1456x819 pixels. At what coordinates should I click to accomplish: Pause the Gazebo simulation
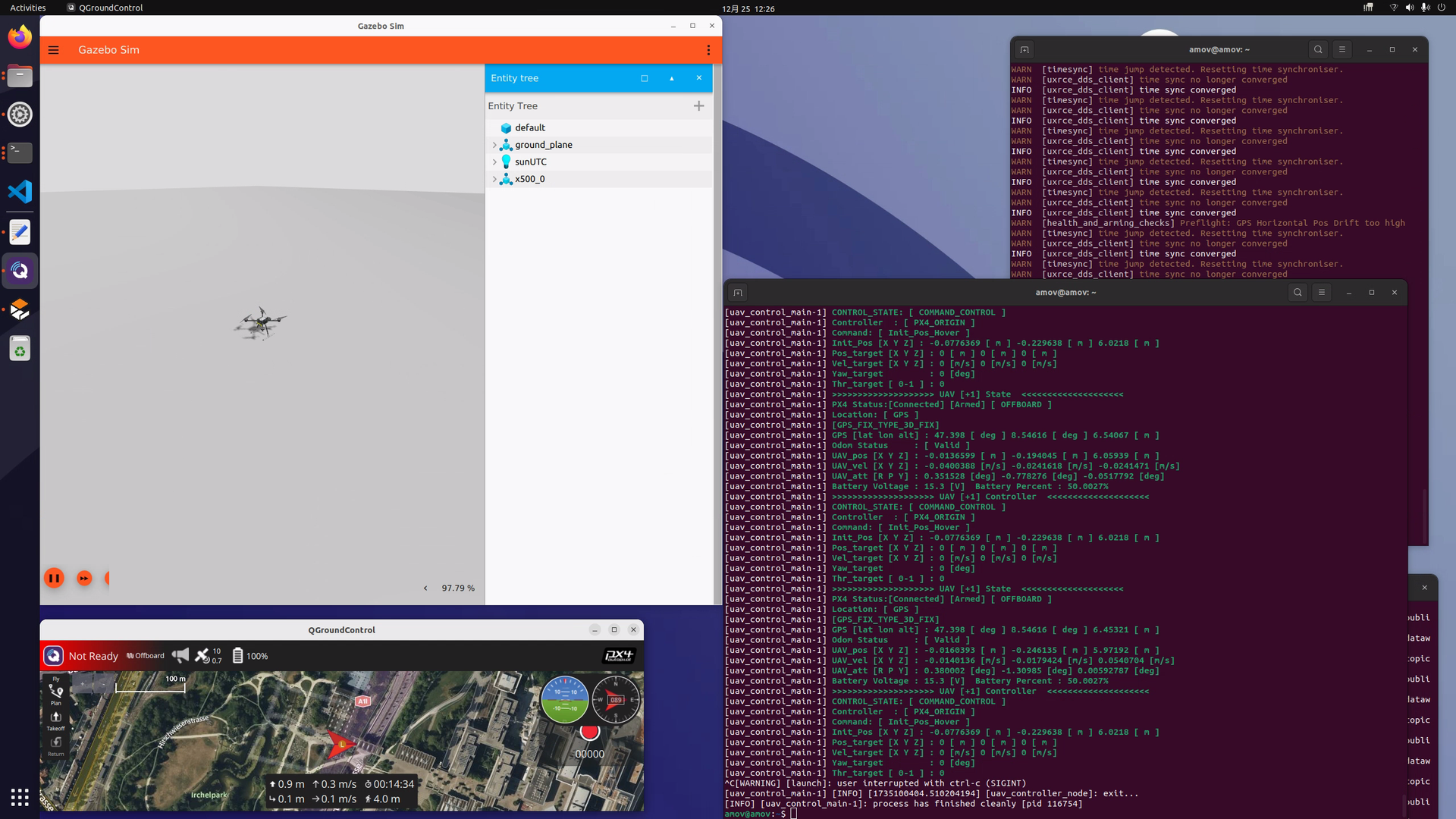coord(54,579)
